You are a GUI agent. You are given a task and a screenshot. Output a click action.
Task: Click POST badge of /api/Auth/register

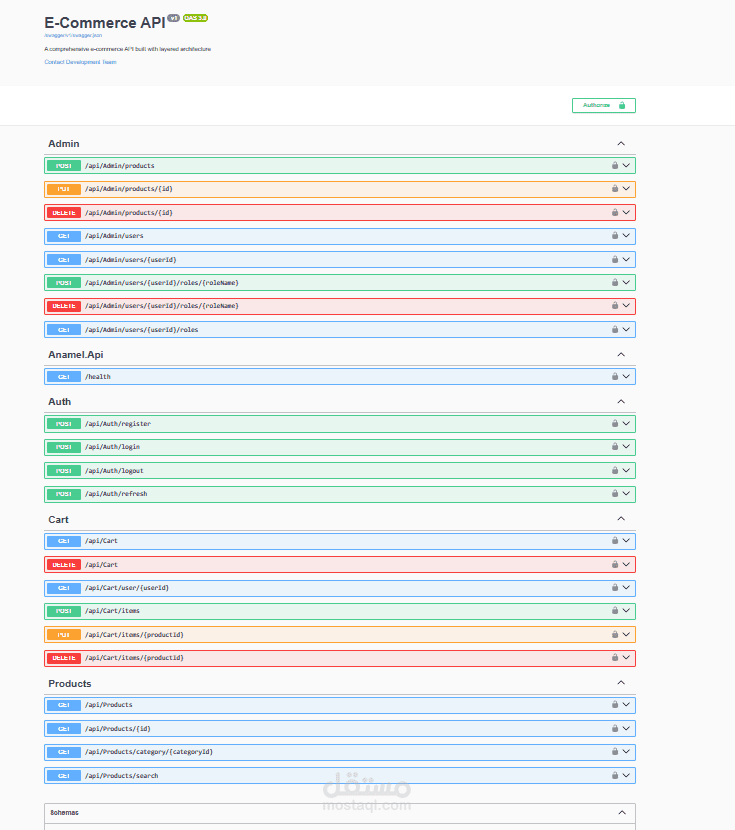point(63,424)
